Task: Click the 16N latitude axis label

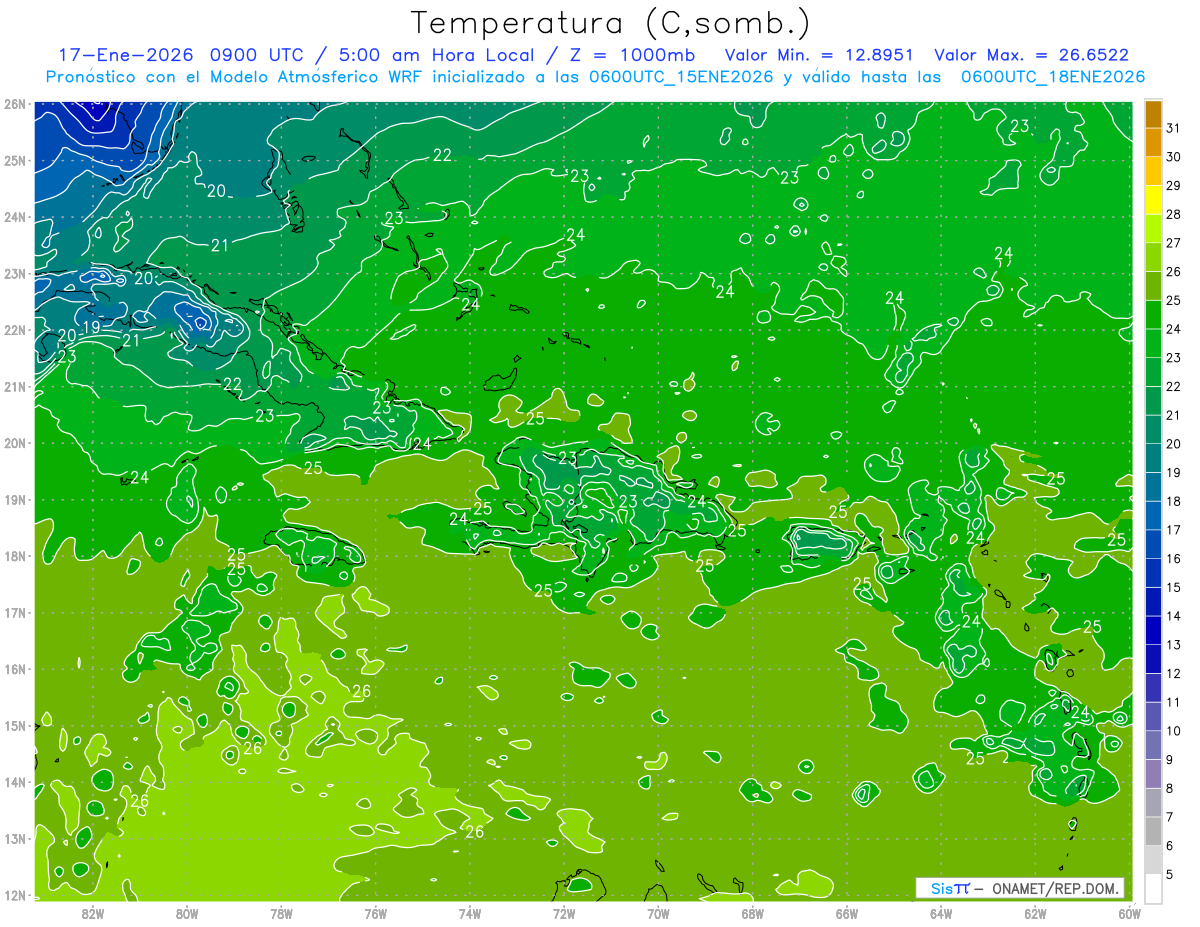Action: tap(14, 669)
